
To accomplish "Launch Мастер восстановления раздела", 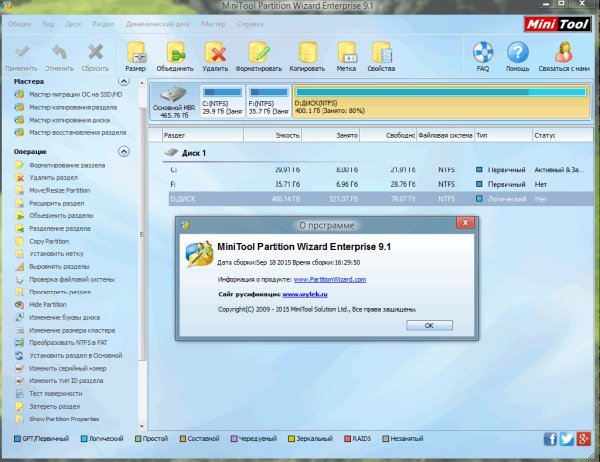I will 77,132.
